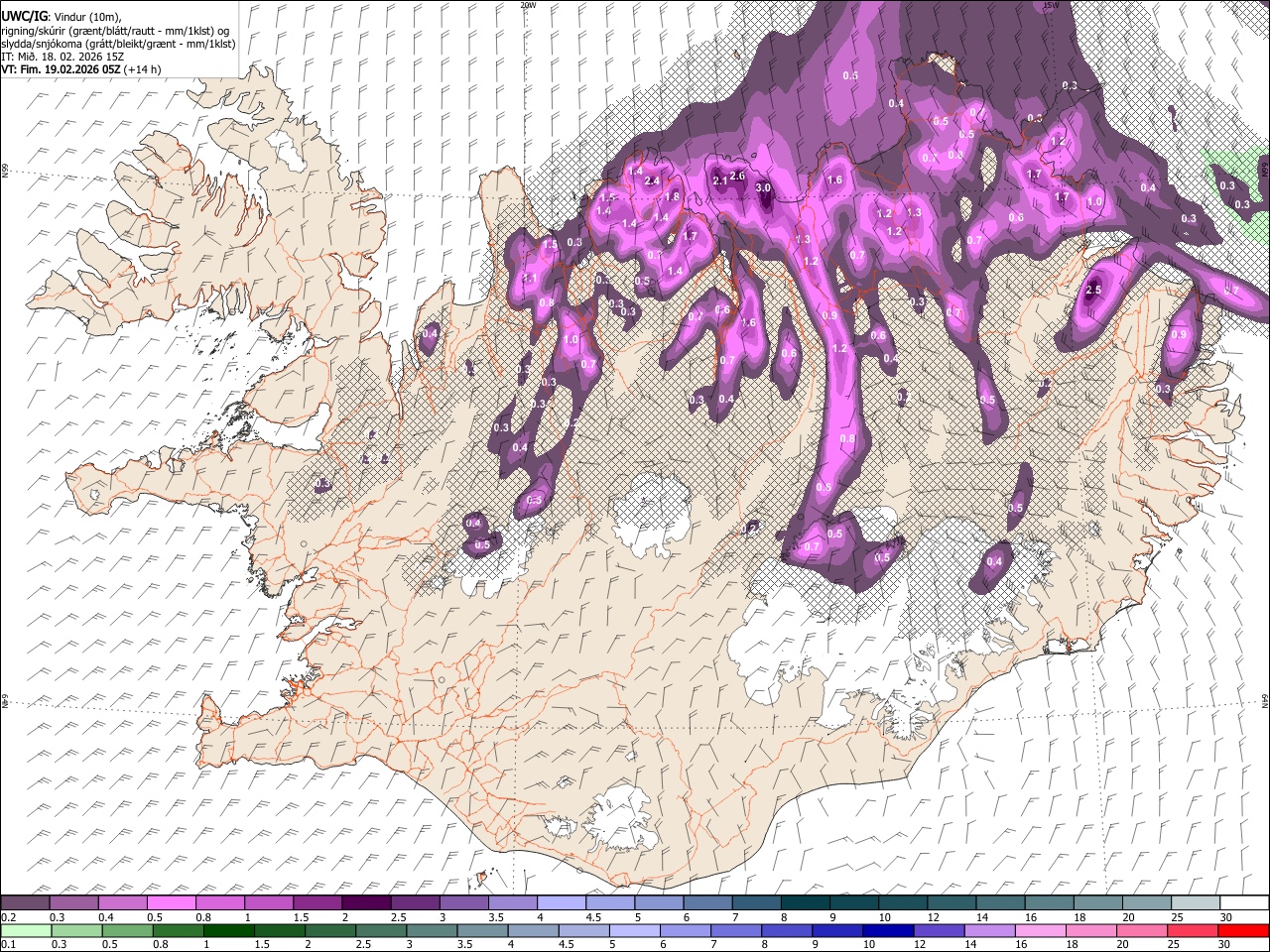Pick the dark teal 8–9 swatch, top row
Viewport: 1270px width, 952px height.
806,902
